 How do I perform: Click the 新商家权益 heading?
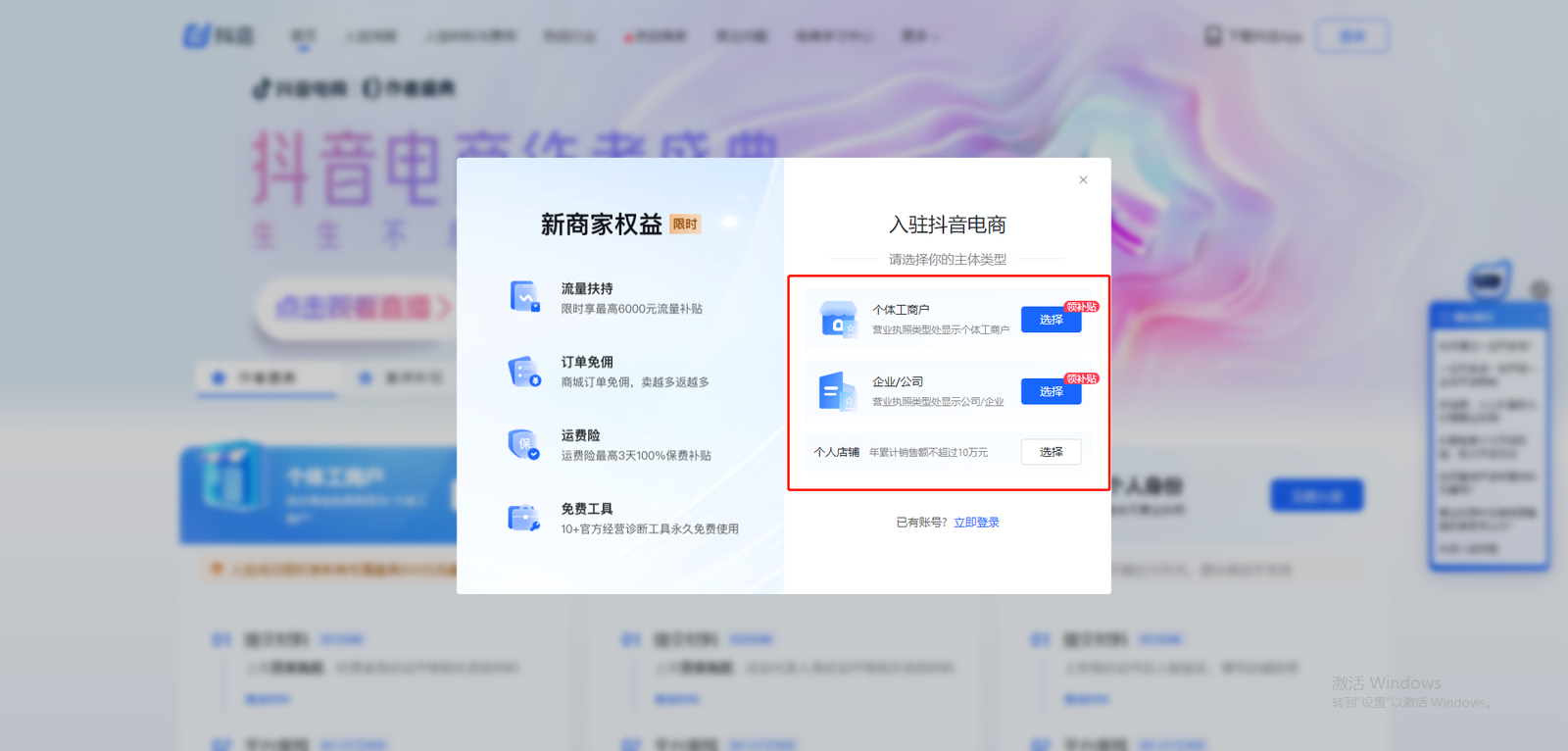pos(602,225)
